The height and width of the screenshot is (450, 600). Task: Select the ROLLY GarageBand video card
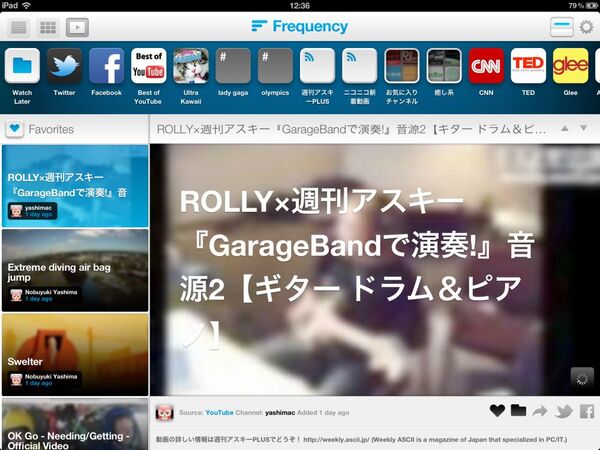tap(75, 186)
